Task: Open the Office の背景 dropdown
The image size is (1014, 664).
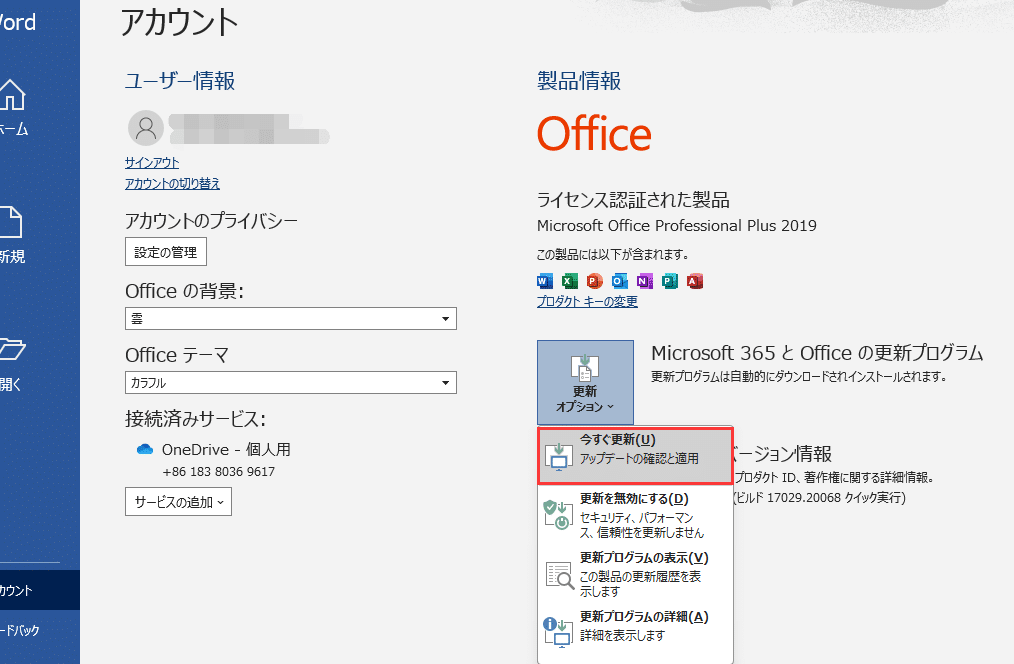Action: pyautogui.click(x=290, y=319)
